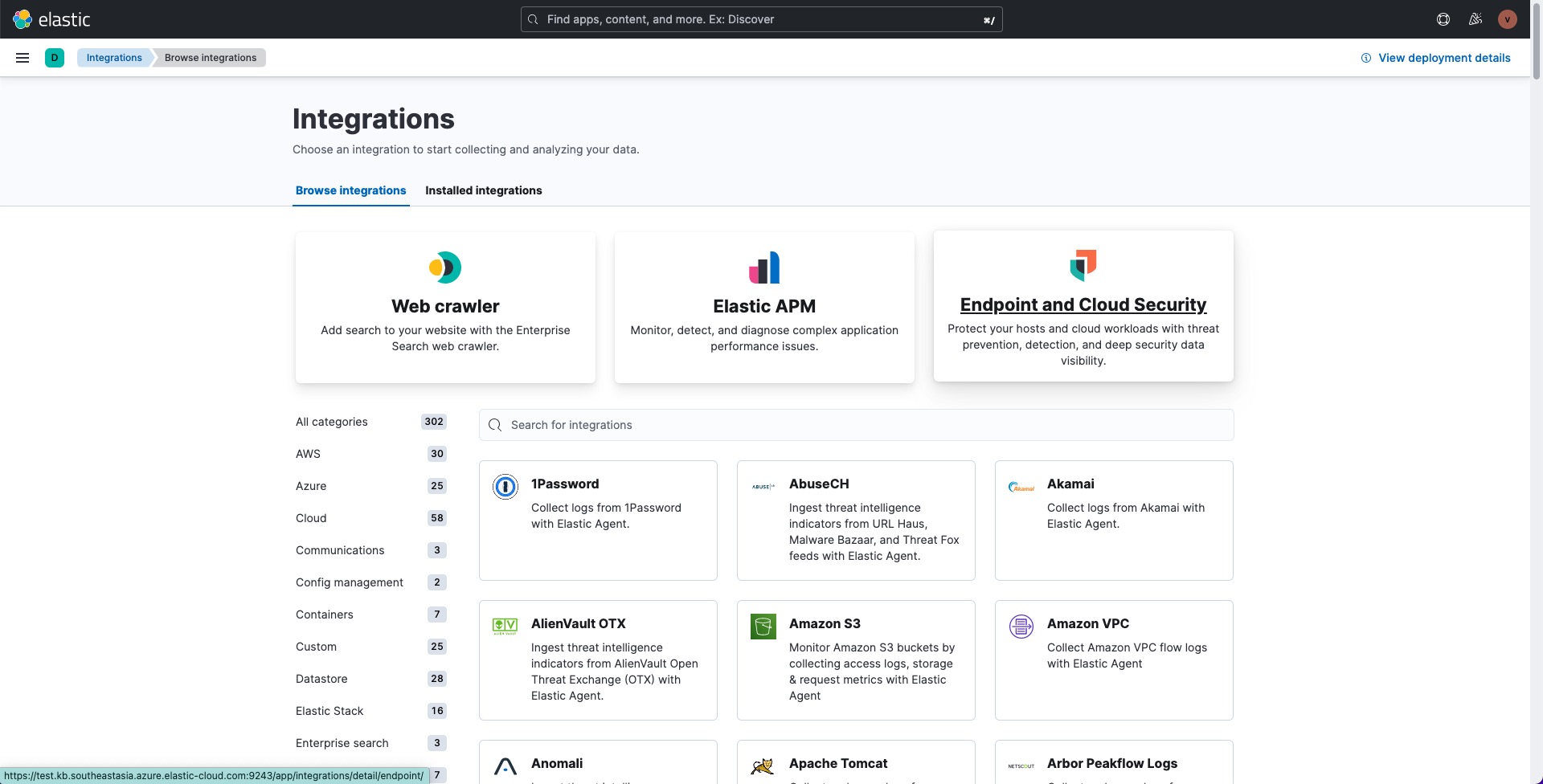Click View deployment details link

coord(1443,58)
